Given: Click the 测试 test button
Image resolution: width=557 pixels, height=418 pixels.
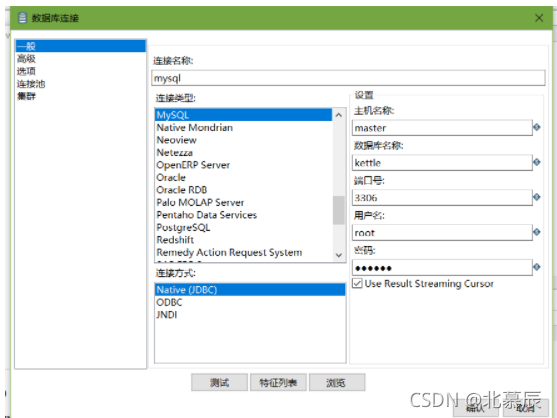Looking at the screenshot, I should [219, 382].
